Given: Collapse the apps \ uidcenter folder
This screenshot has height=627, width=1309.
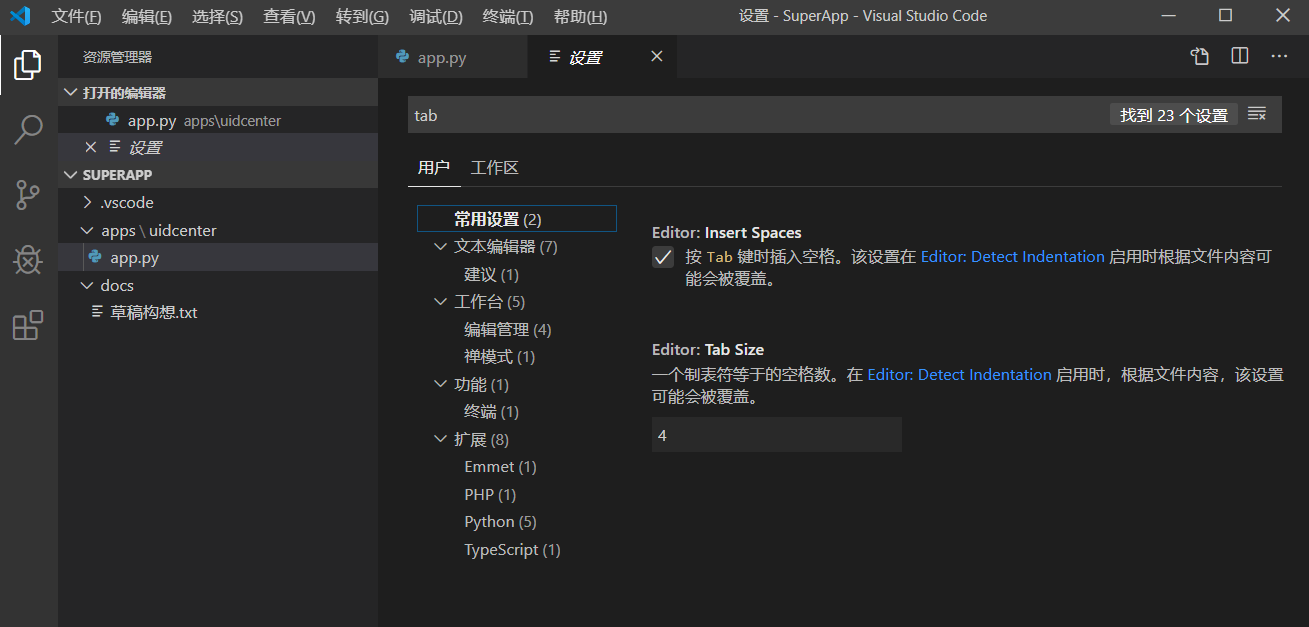Looking at the screenshot, I should click(88, 230).
